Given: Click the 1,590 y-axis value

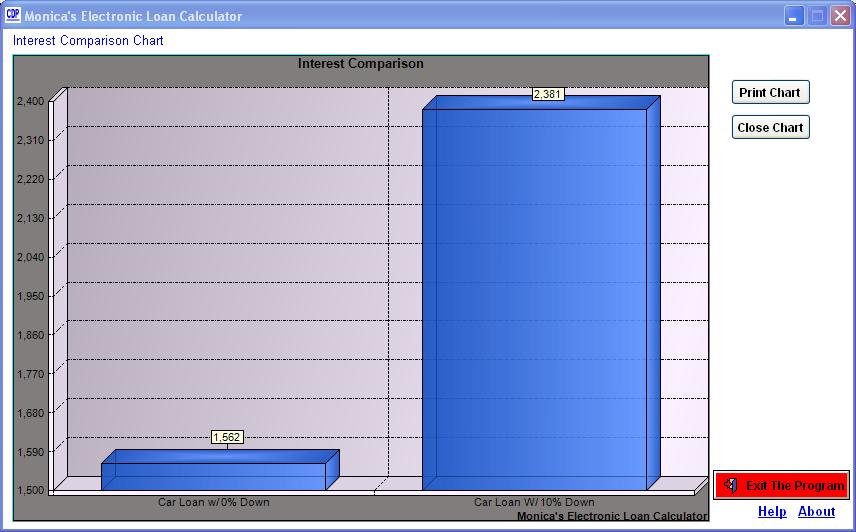Looking at the screenshot, I should tap(31, 452).
